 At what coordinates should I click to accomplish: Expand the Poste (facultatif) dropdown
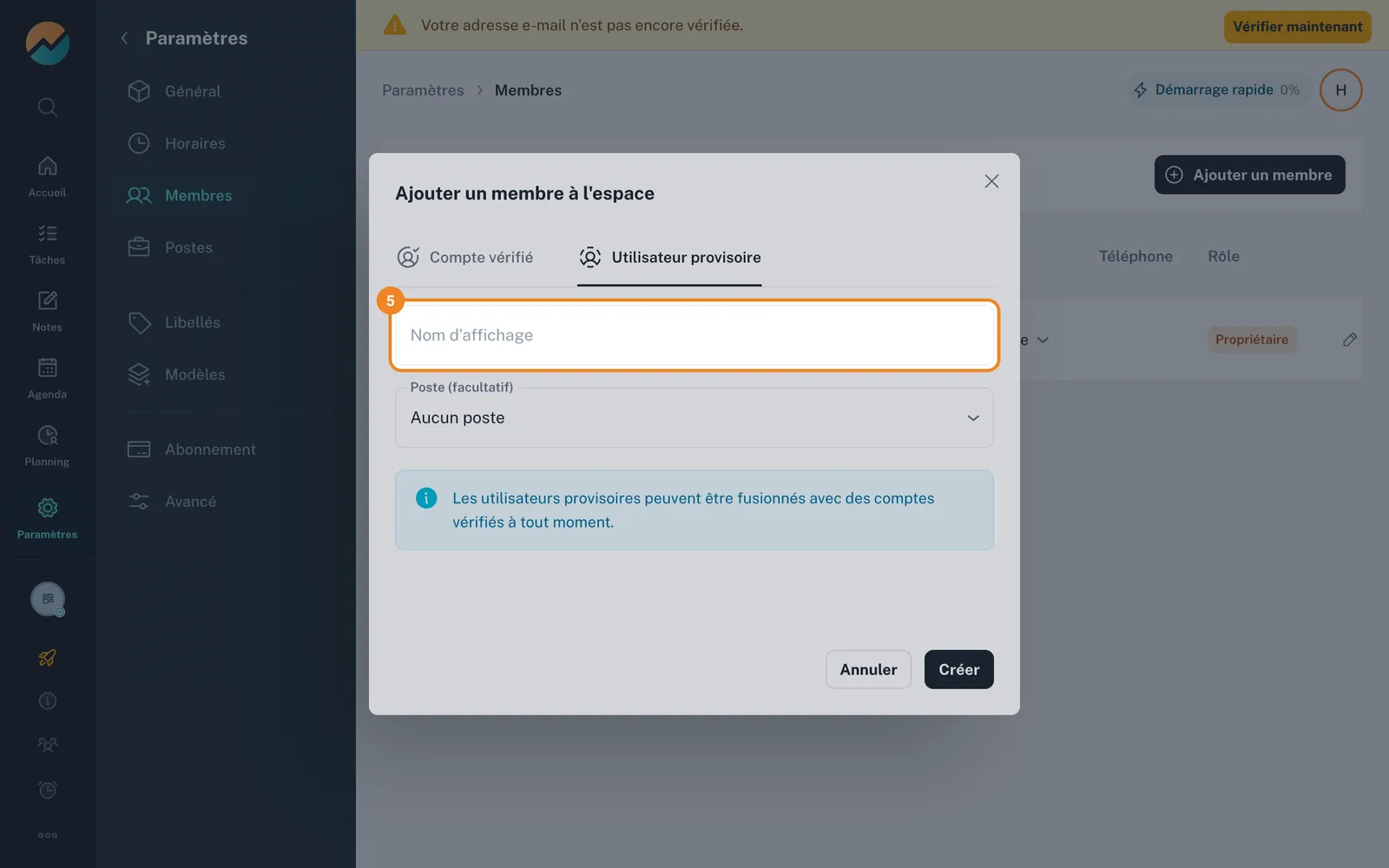tap(694, 418)
